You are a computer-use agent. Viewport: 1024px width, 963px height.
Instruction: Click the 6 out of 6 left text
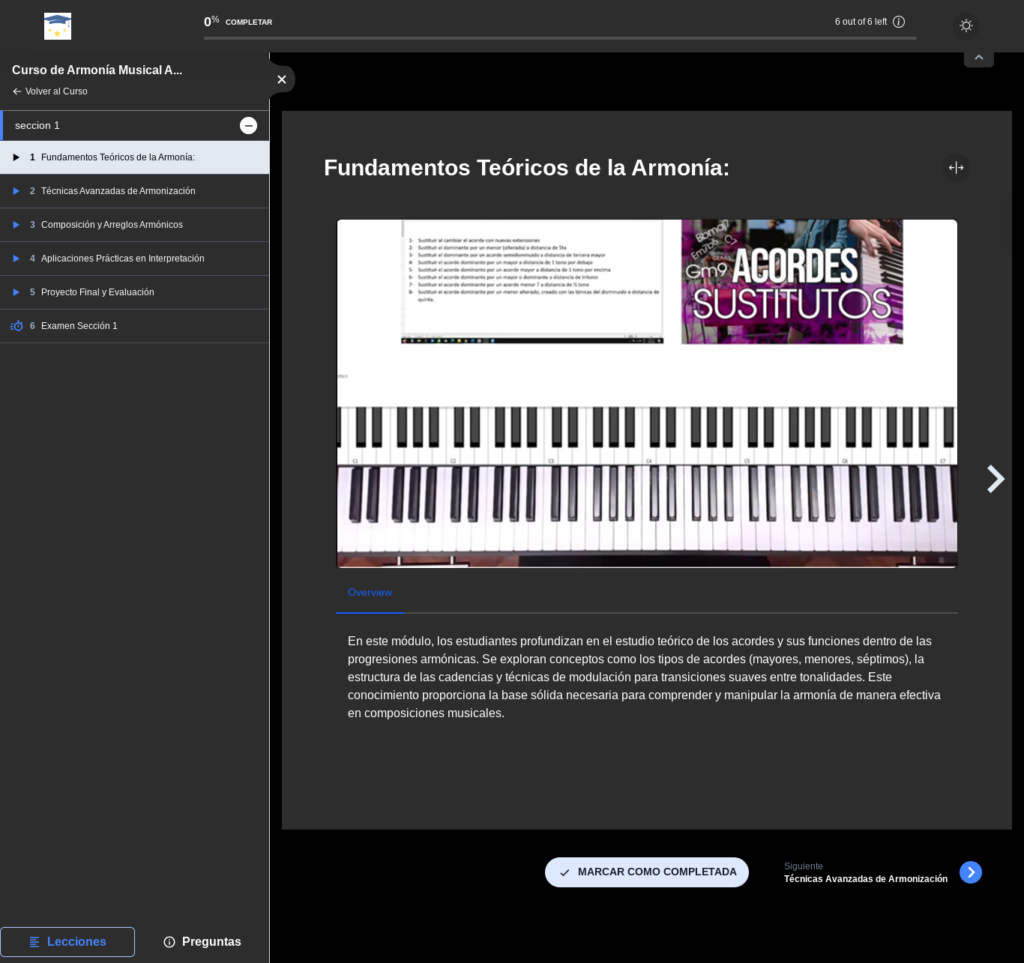[861, 22]
